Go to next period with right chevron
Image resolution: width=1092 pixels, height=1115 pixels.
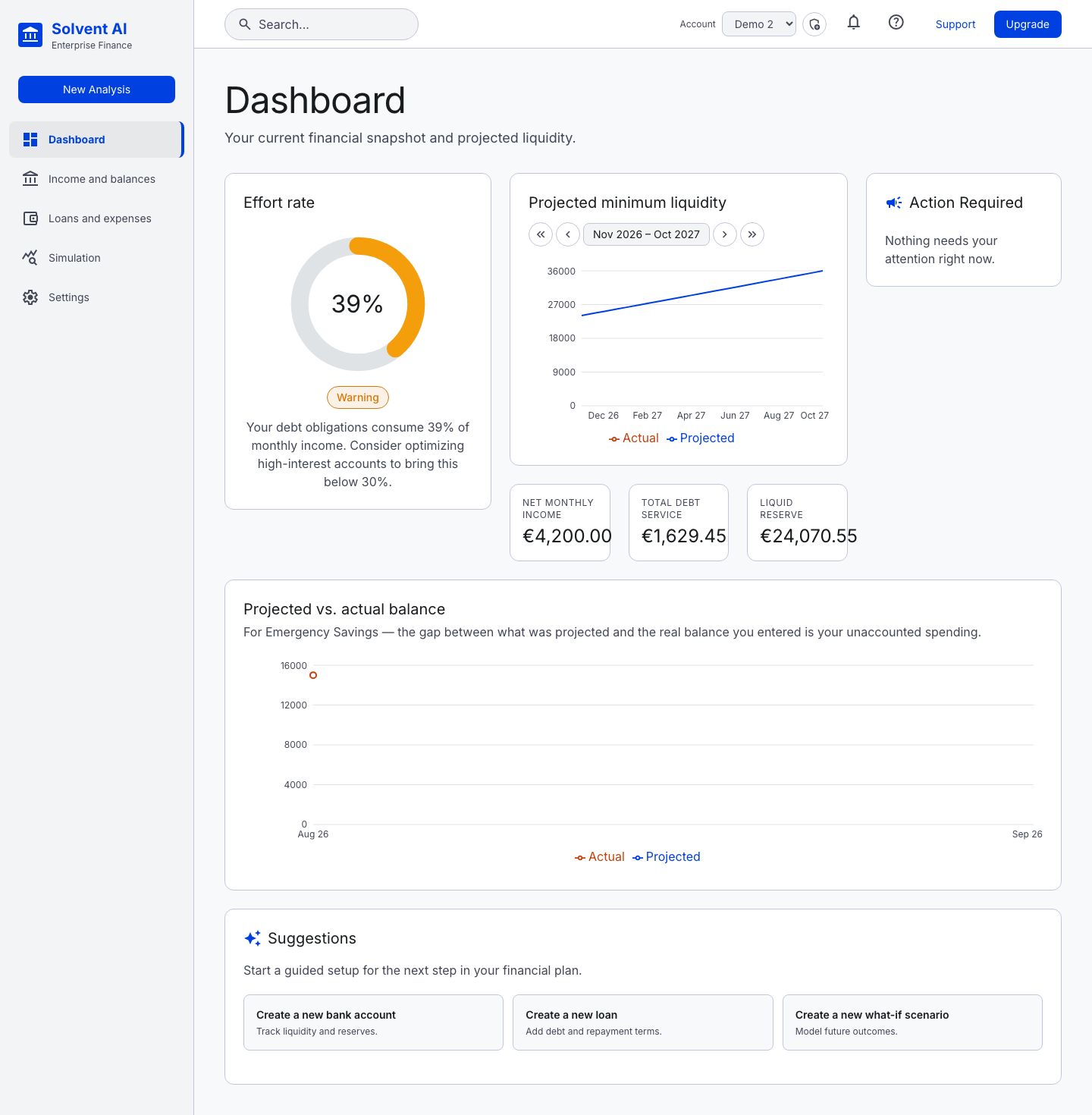point(725,234)
